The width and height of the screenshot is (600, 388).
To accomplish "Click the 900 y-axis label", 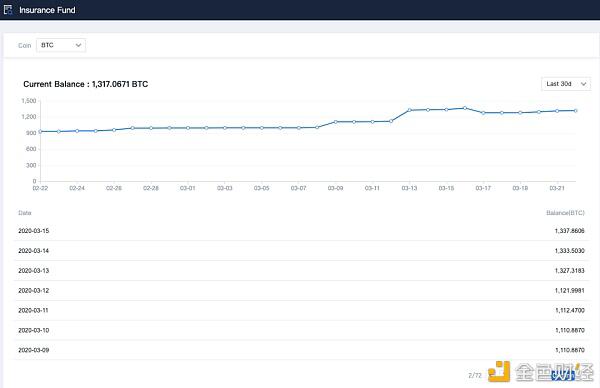I will pyautogui.click(x=31, y=133).
